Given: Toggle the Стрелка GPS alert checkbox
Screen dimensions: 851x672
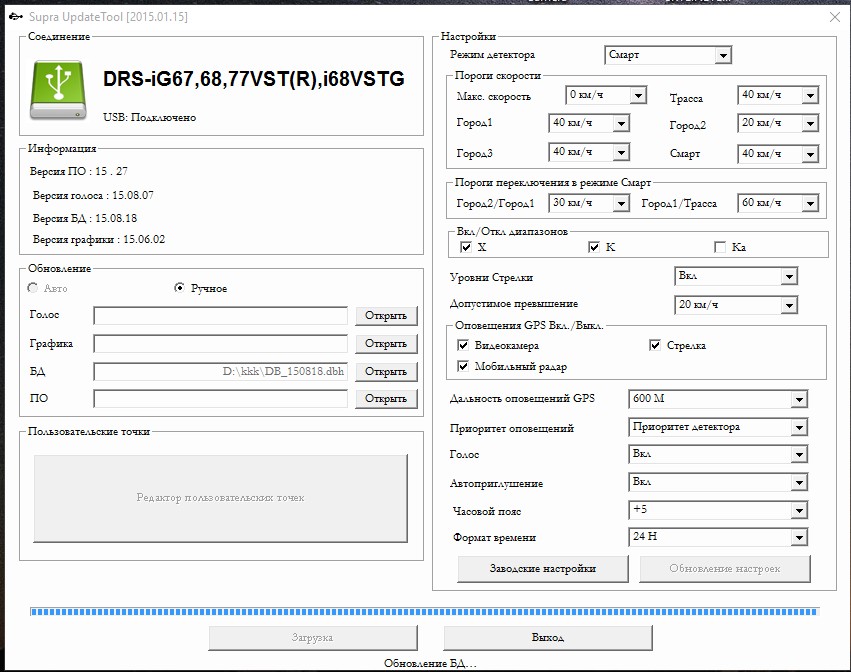Looking at the screenshot, I should (655, 345).
